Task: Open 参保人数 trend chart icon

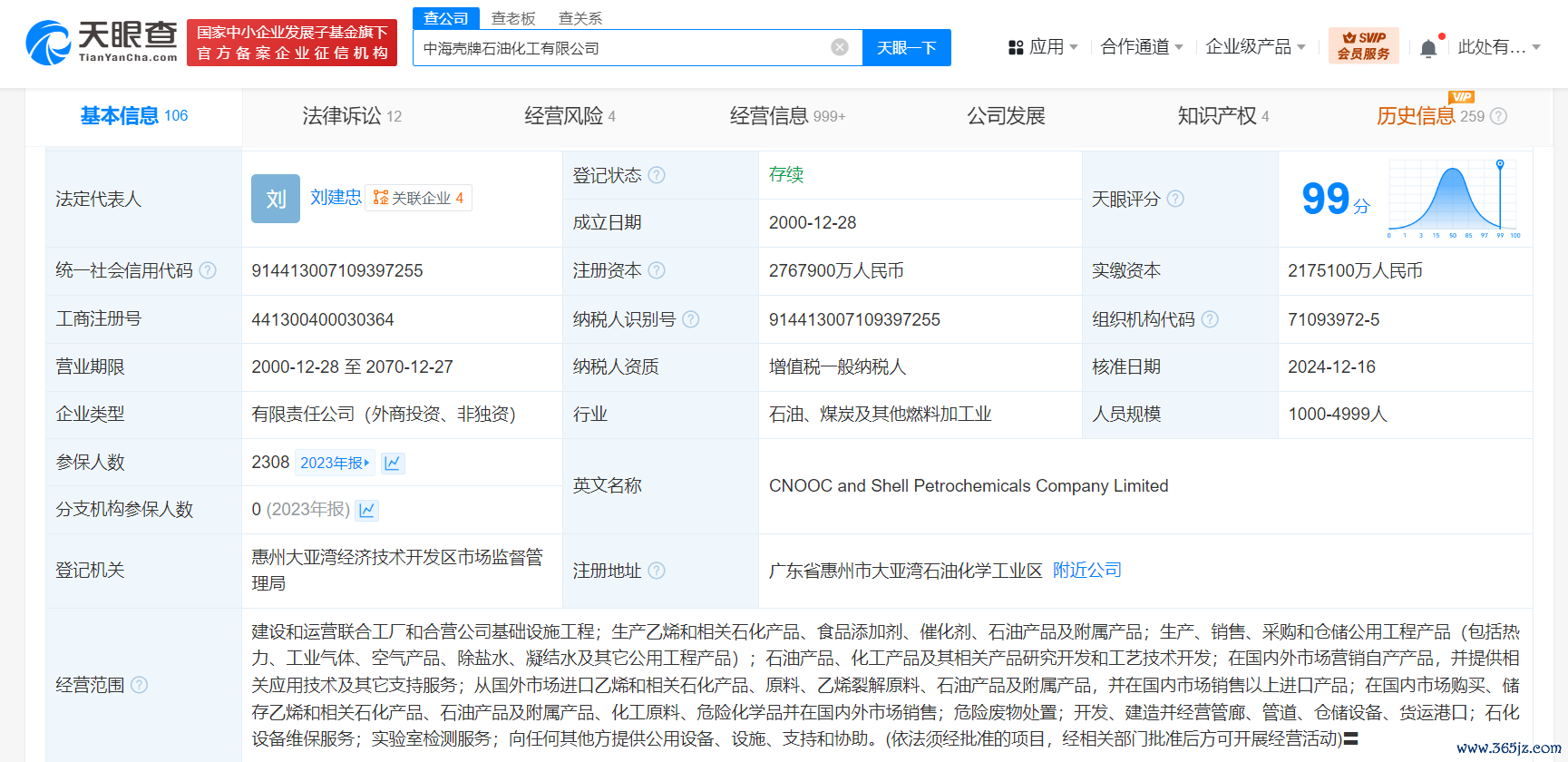Action: [x=393, y=464]
